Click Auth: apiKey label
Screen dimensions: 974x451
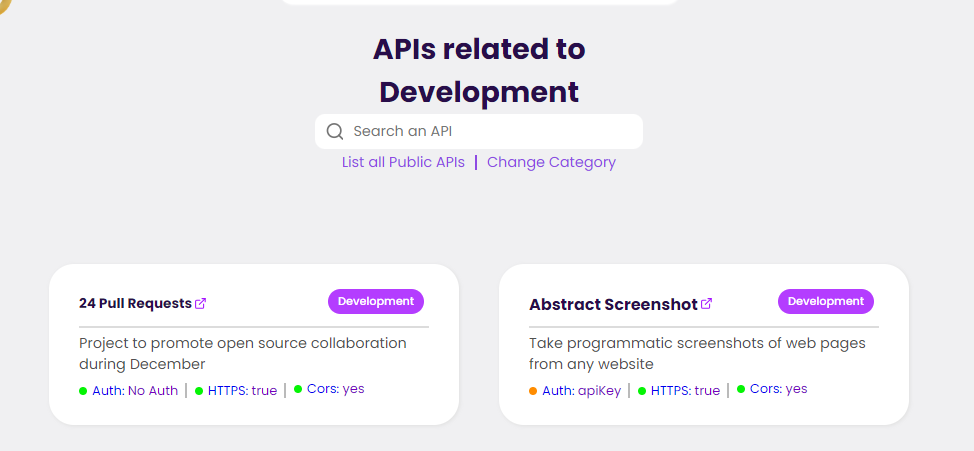point(581,391)
